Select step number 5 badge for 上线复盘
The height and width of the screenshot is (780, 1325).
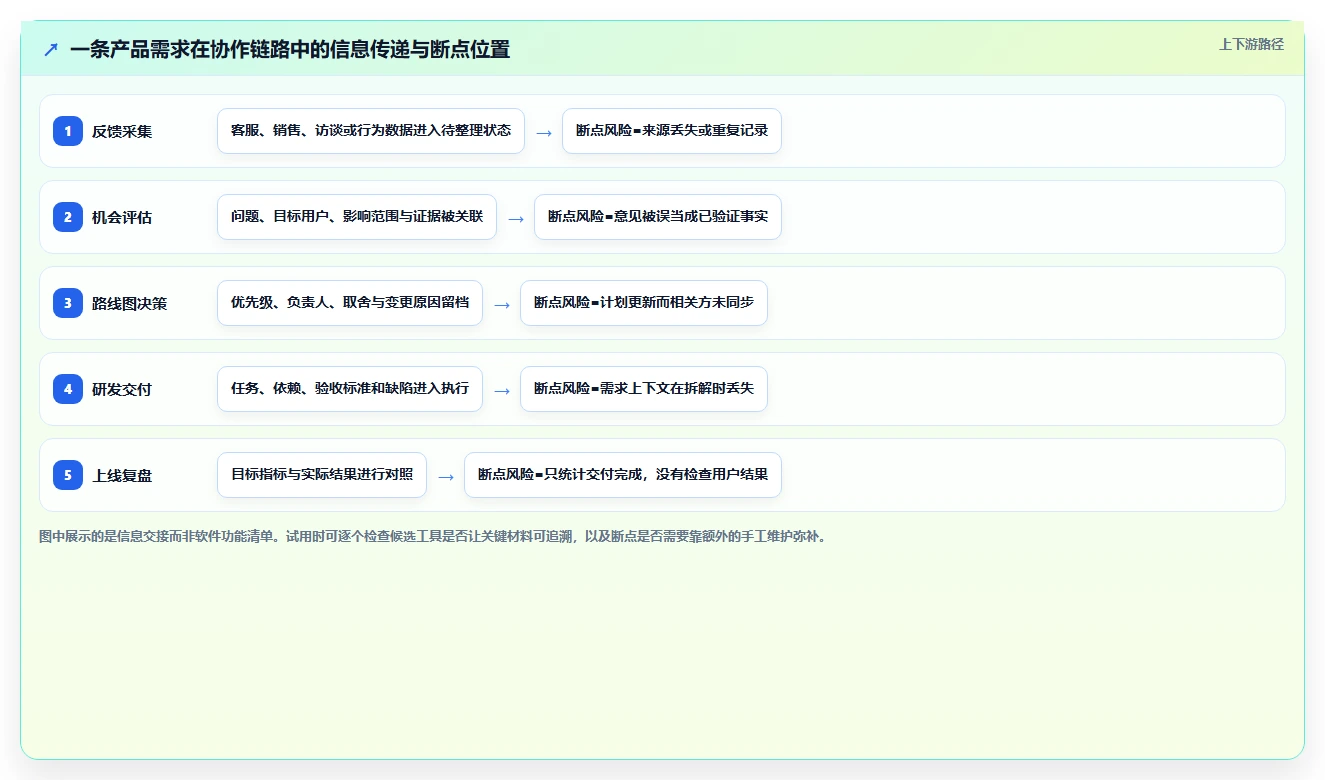[68, 475]
